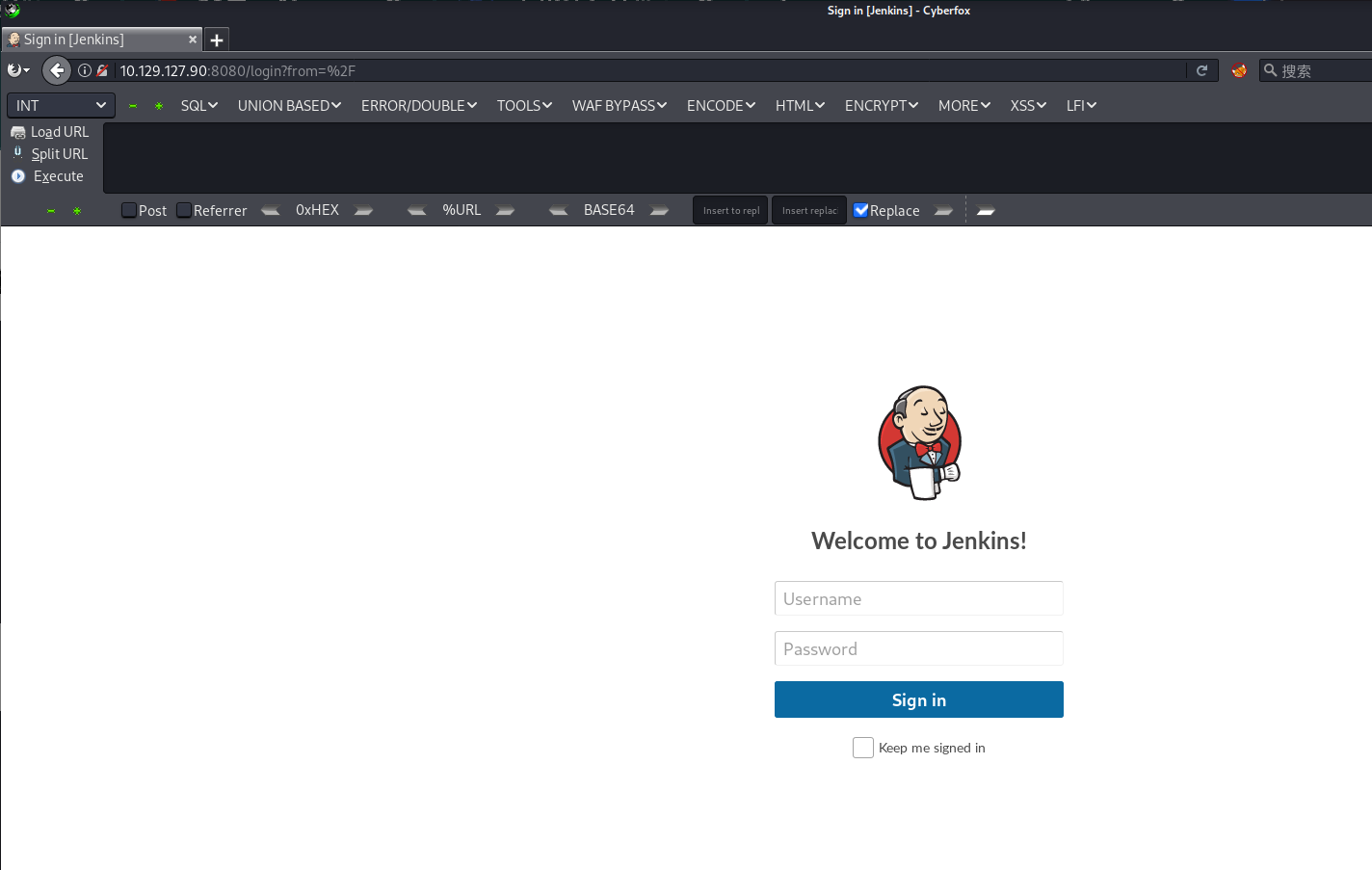Image resolution: width=1372 pixels, height=870 pixels.
Task: Open the INT type dropdown
Action: click(x=61, y=105)
